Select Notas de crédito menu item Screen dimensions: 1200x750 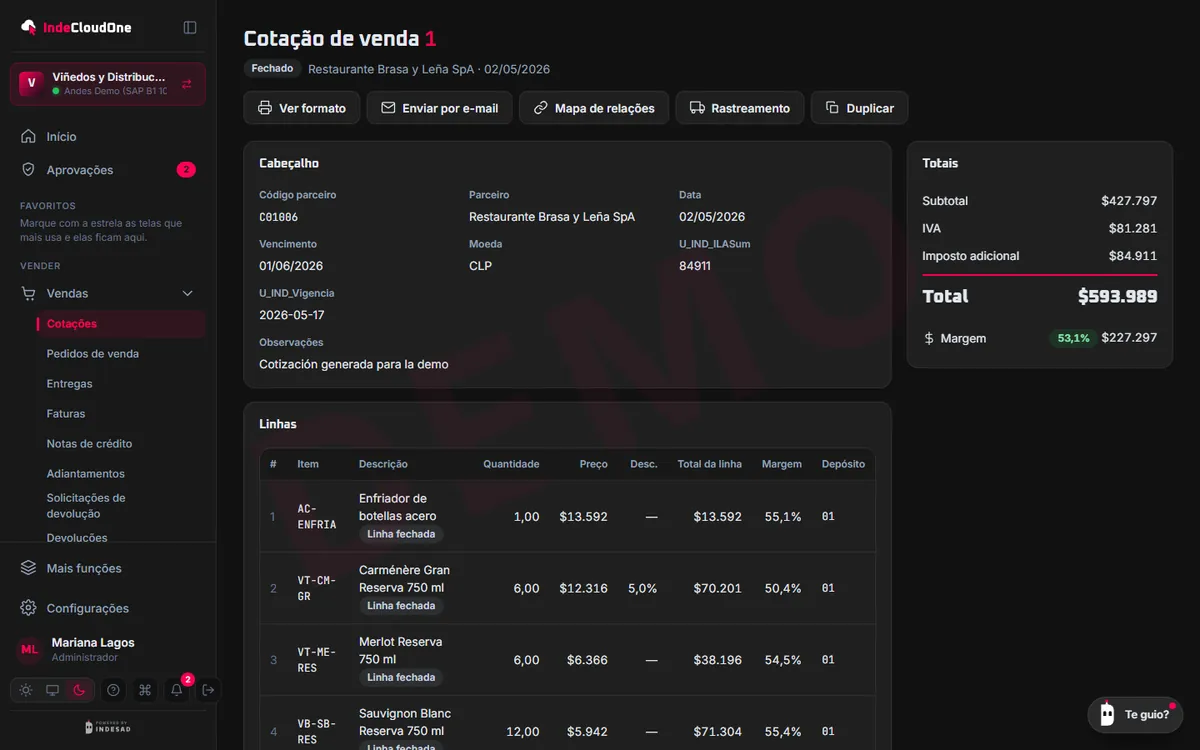(89, 444)
